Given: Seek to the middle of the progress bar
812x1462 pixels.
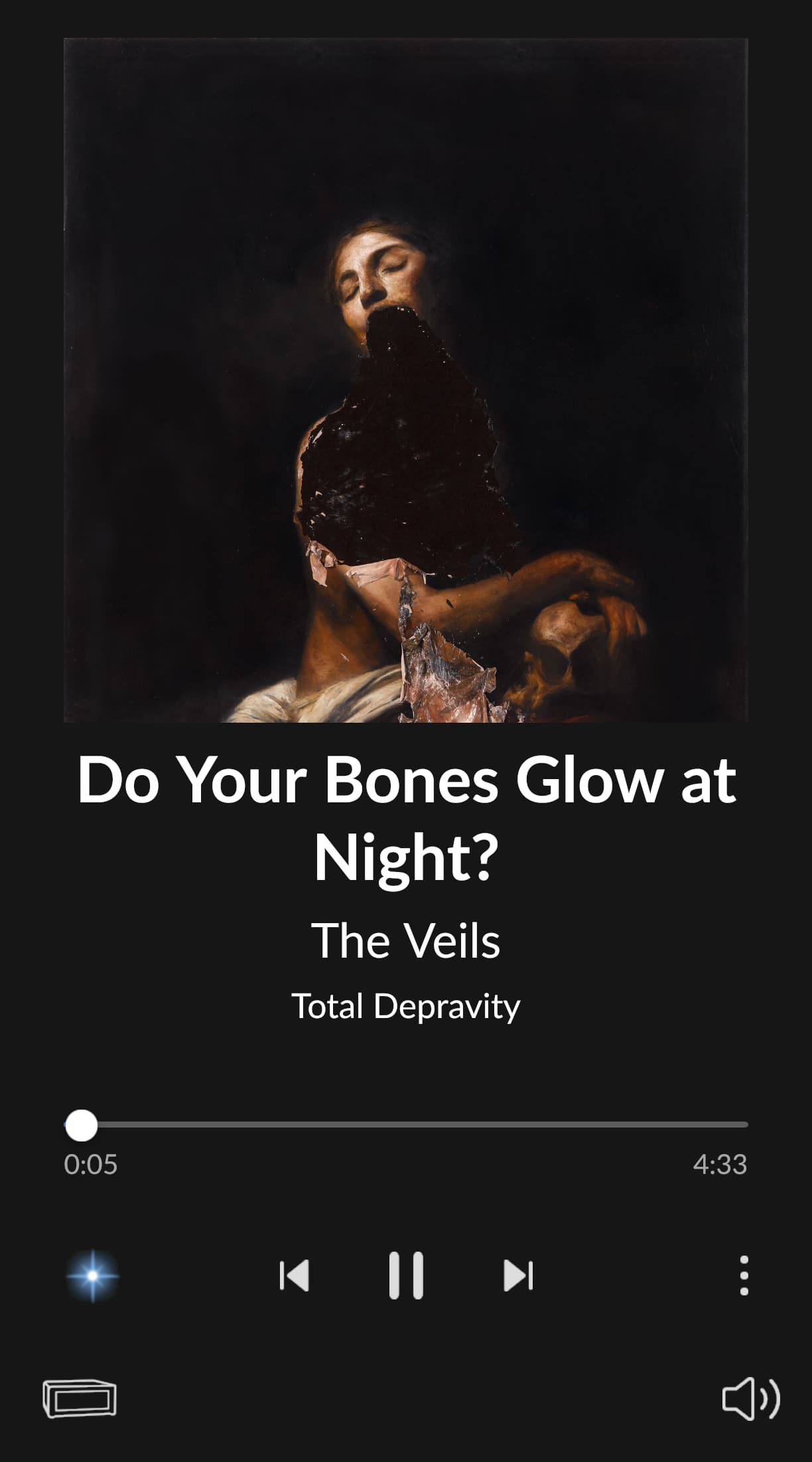Looking at the screenshot, I should tap(406, 1125).
